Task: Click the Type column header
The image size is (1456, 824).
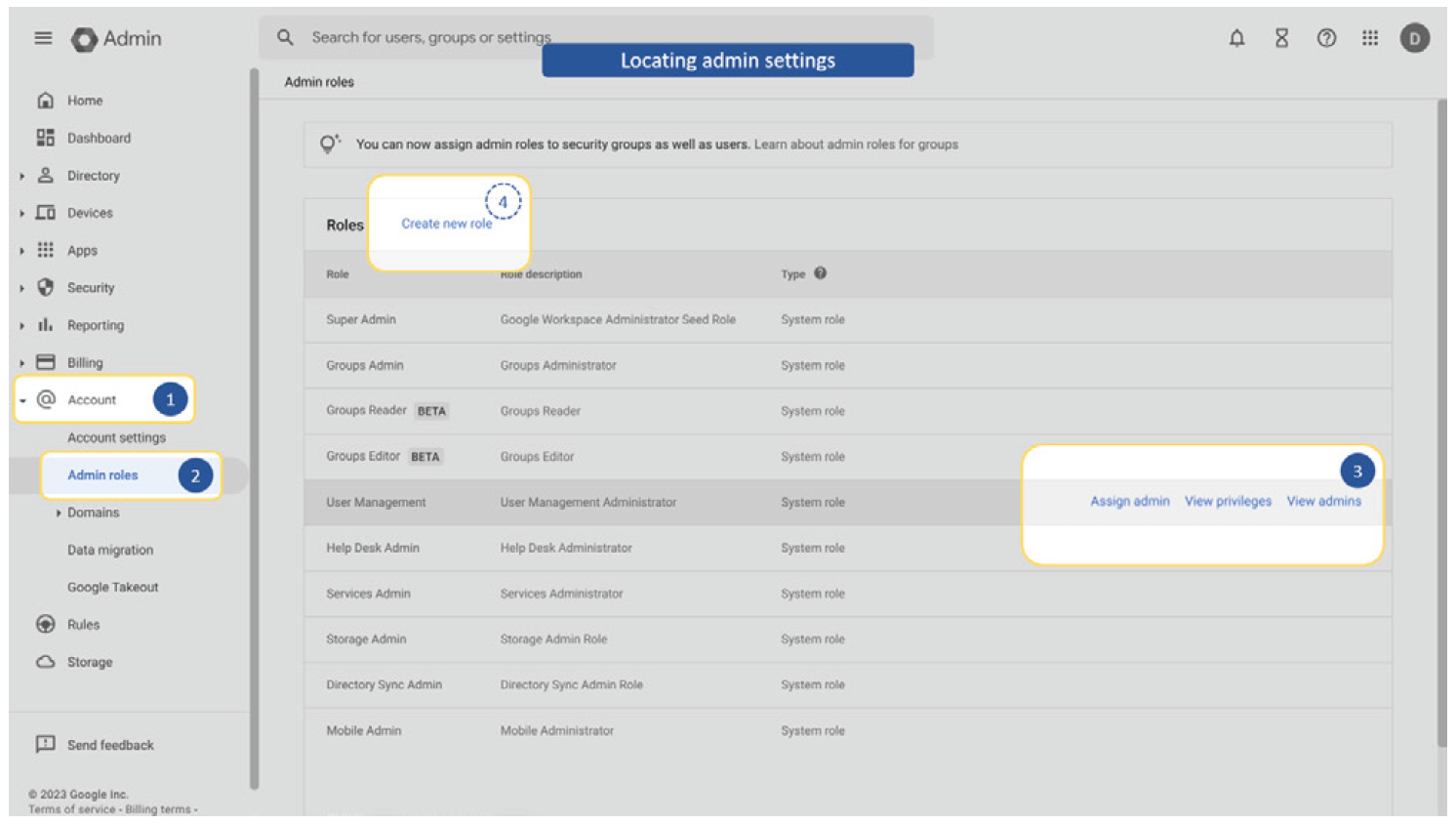Action: tap(792, 274)
